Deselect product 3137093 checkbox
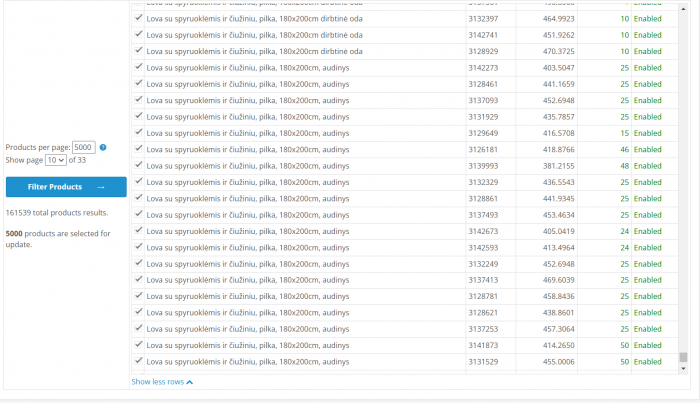 point(138,100)
